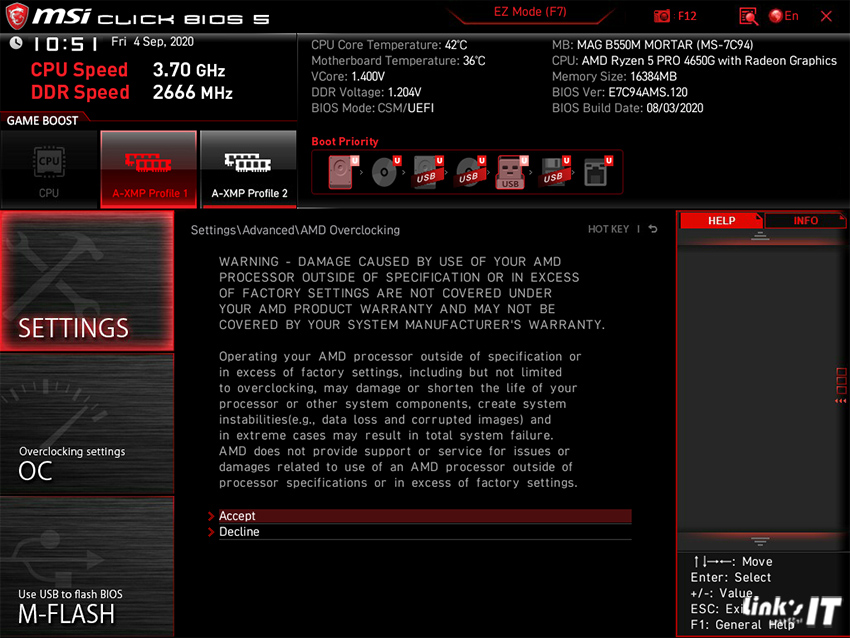Image resolution: width=850 pixels, height=638 pixels.
Task: Select the USB optical drive boot icon
Action: point(470,172)
